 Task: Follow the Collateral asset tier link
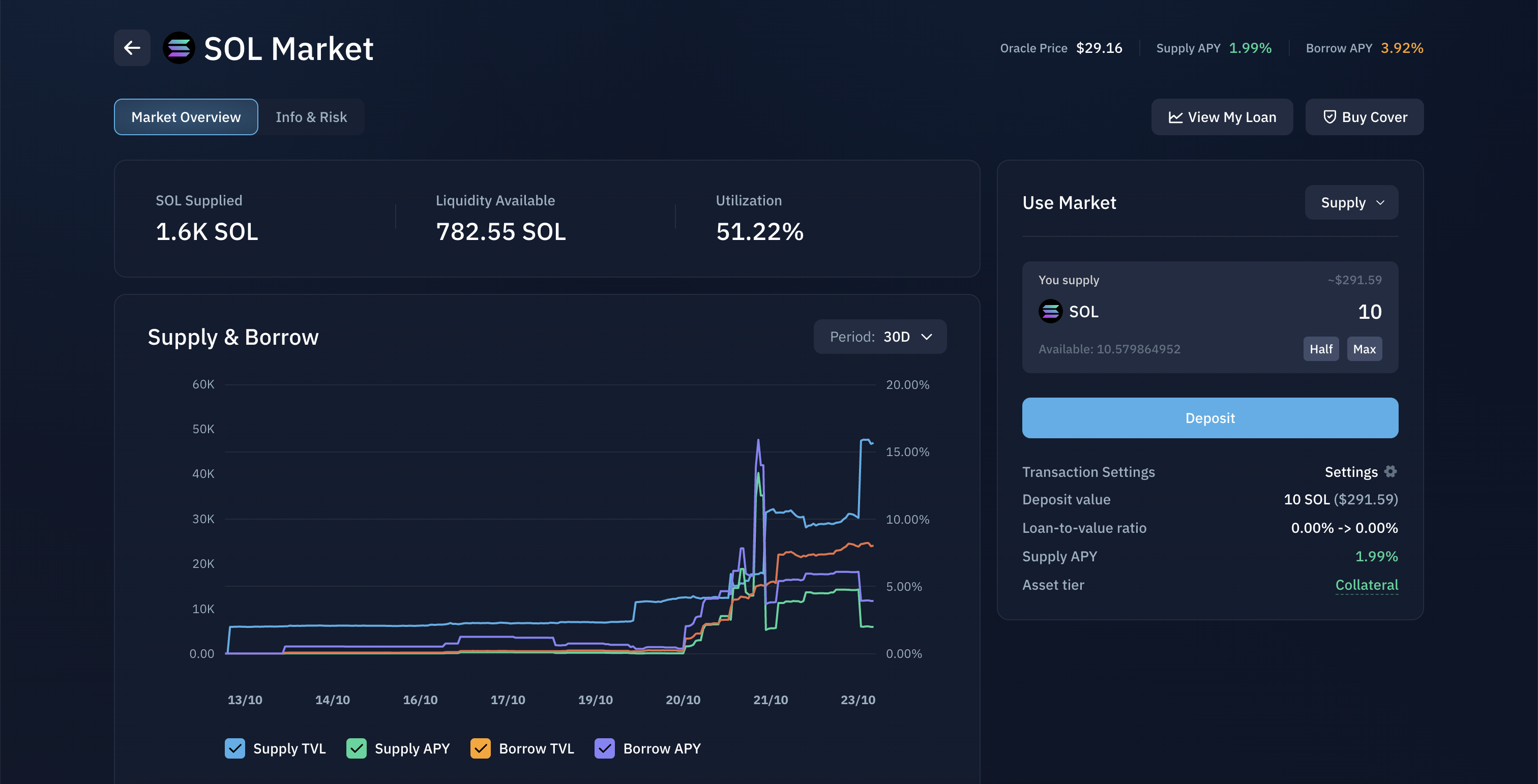pyautogui.click(x=1366, y=585)
